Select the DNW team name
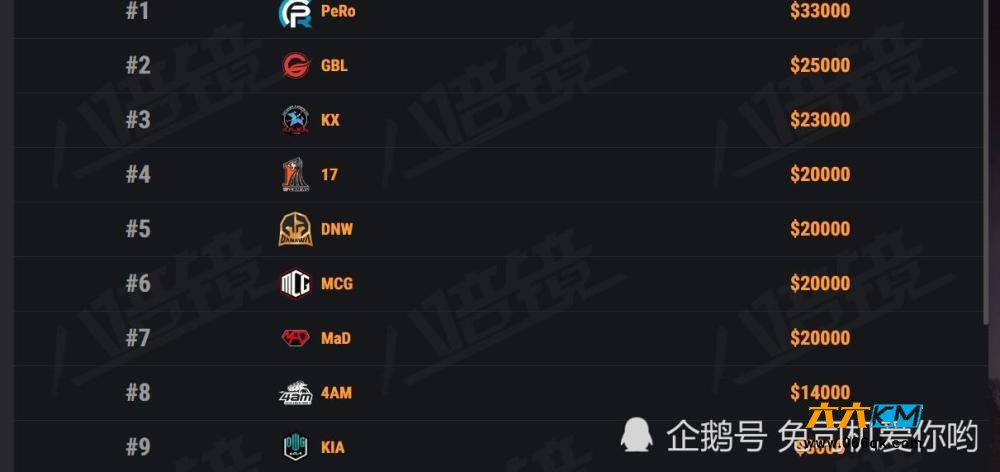This screenshot has height=472, width=1000. 337,229
